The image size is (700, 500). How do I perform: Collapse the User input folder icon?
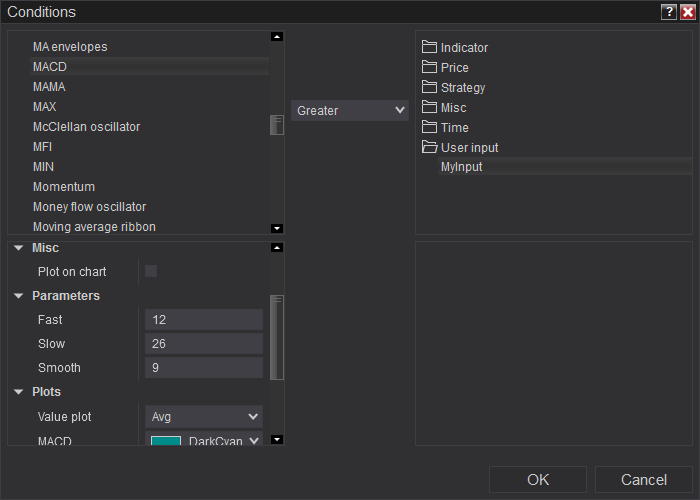pos(430,148)
